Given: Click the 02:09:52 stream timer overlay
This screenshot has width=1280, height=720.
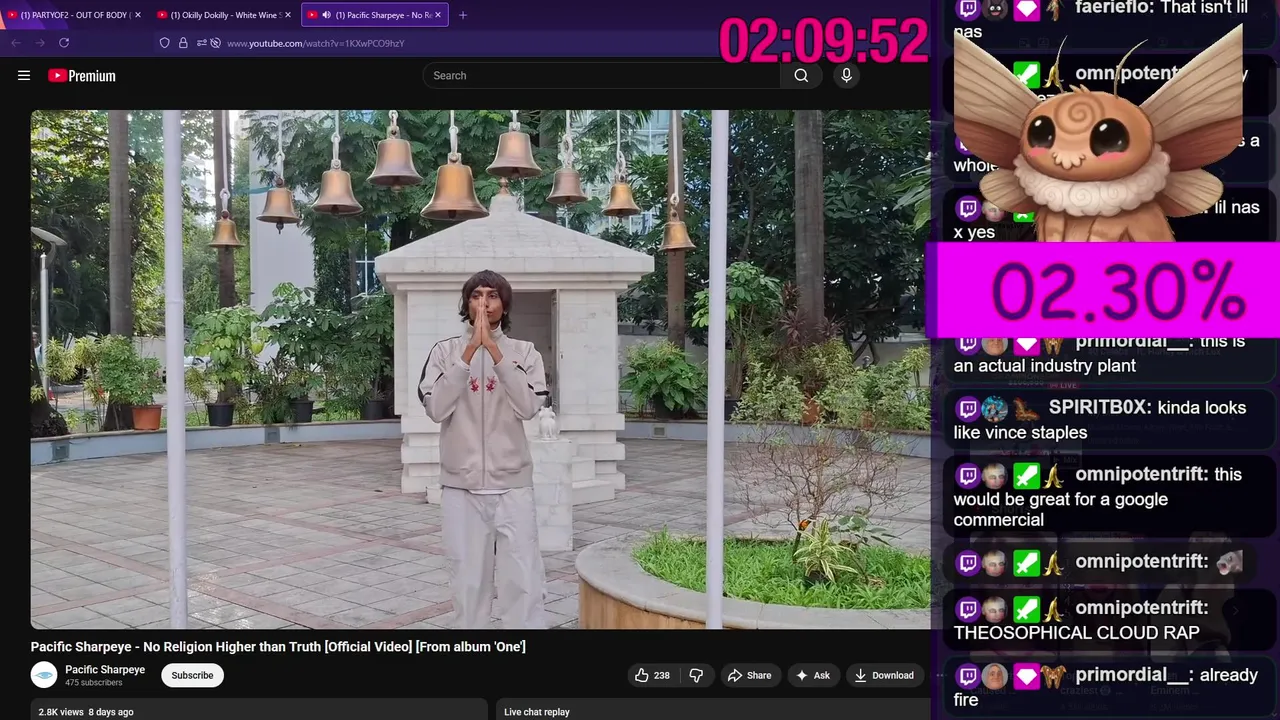Looking at the screenshot, I should click(824, 41).
